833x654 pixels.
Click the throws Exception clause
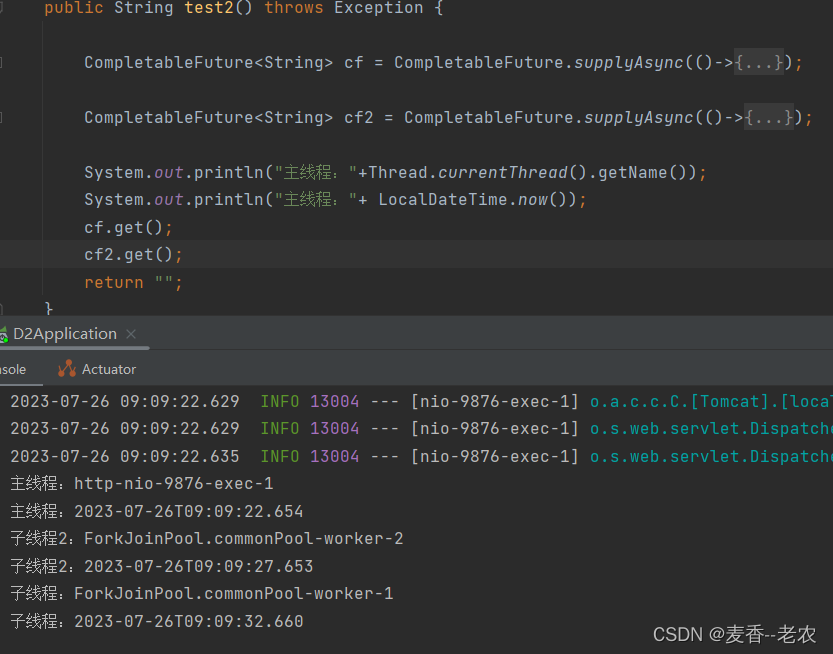coord(344,7)
